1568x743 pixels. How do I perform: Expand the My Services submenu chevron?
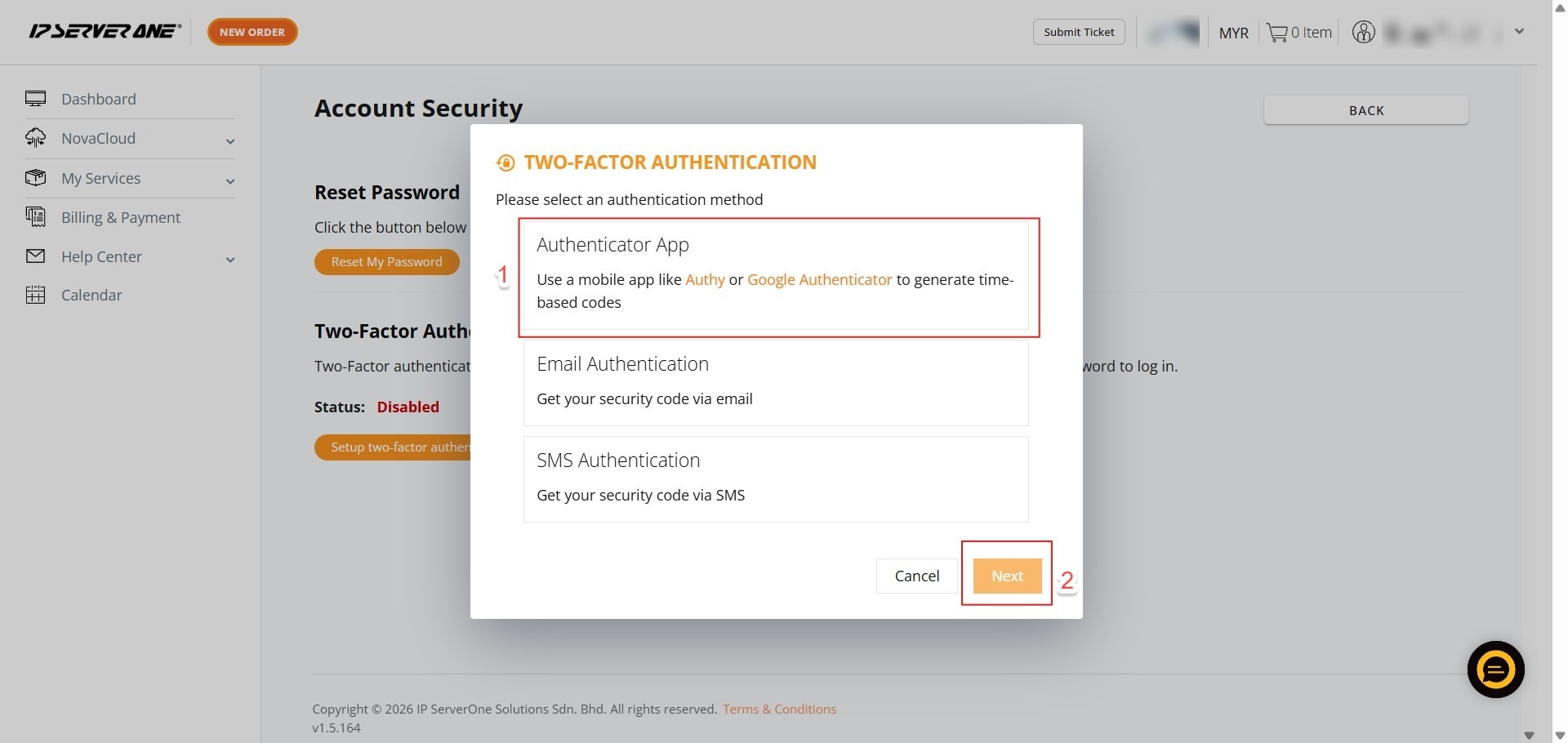tap(230, 181)
